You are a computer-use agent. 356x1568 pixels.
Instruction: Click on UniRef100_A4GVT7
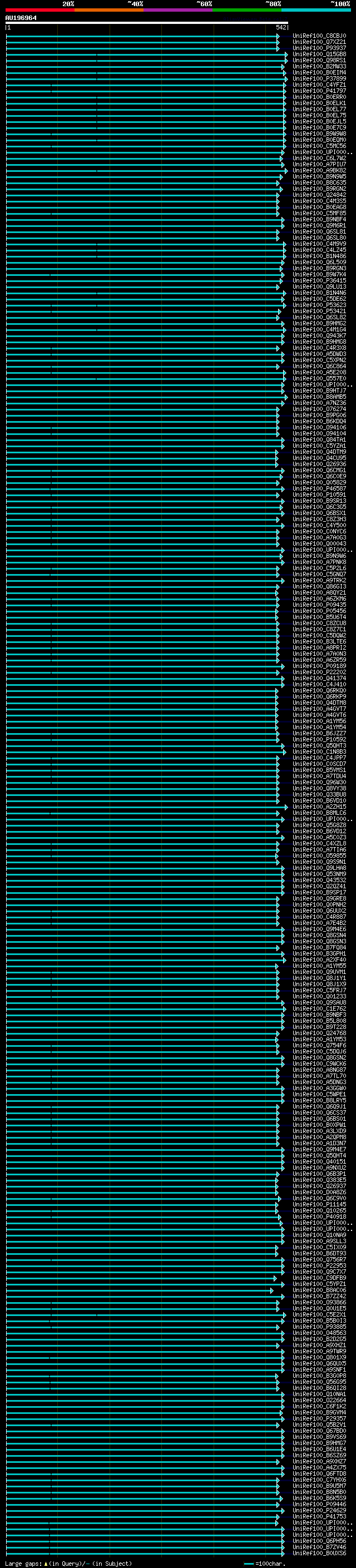(x=319, y=709)
